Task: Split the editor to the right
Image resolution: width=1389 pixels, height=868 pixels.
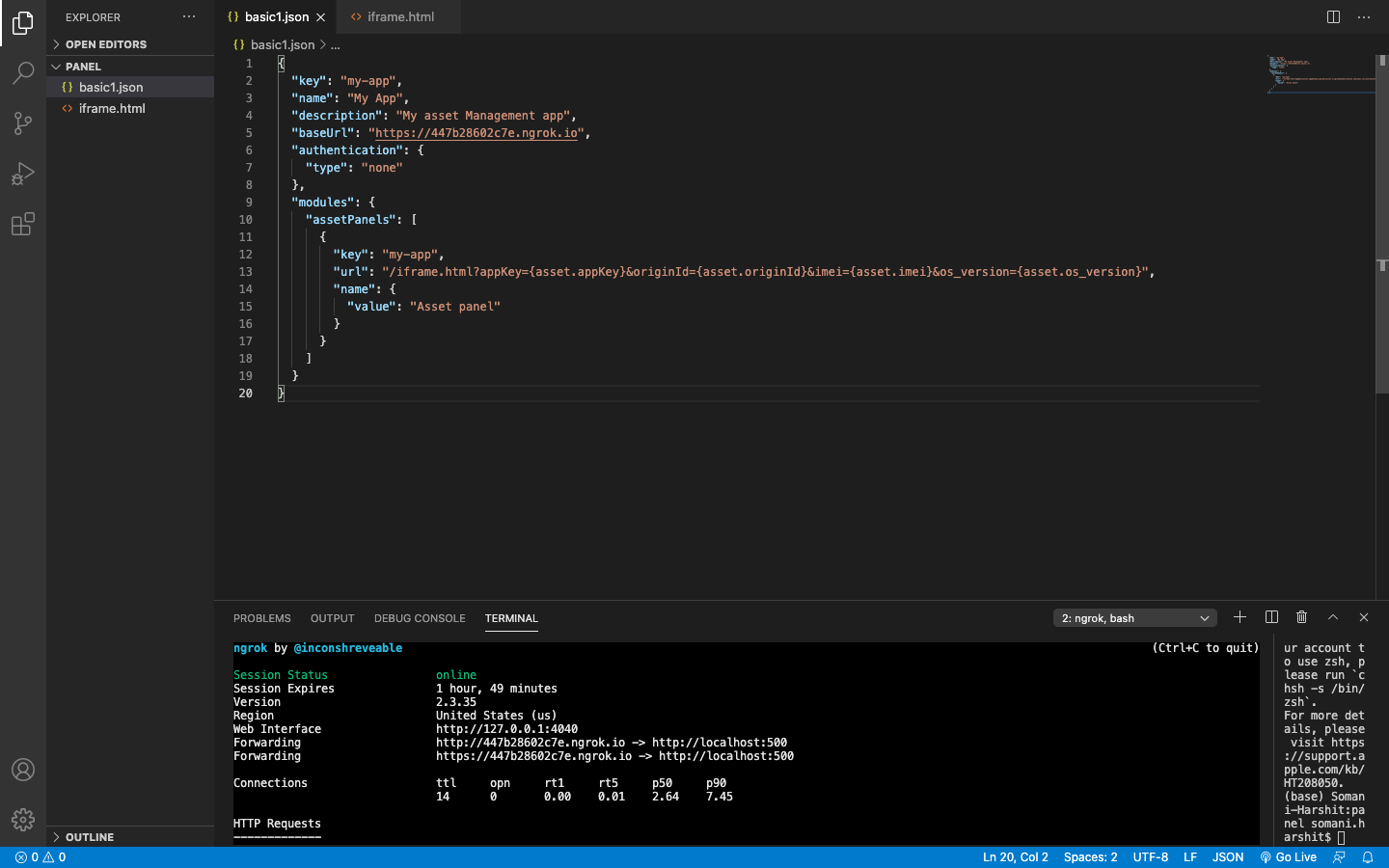Action: (1333, 16)
